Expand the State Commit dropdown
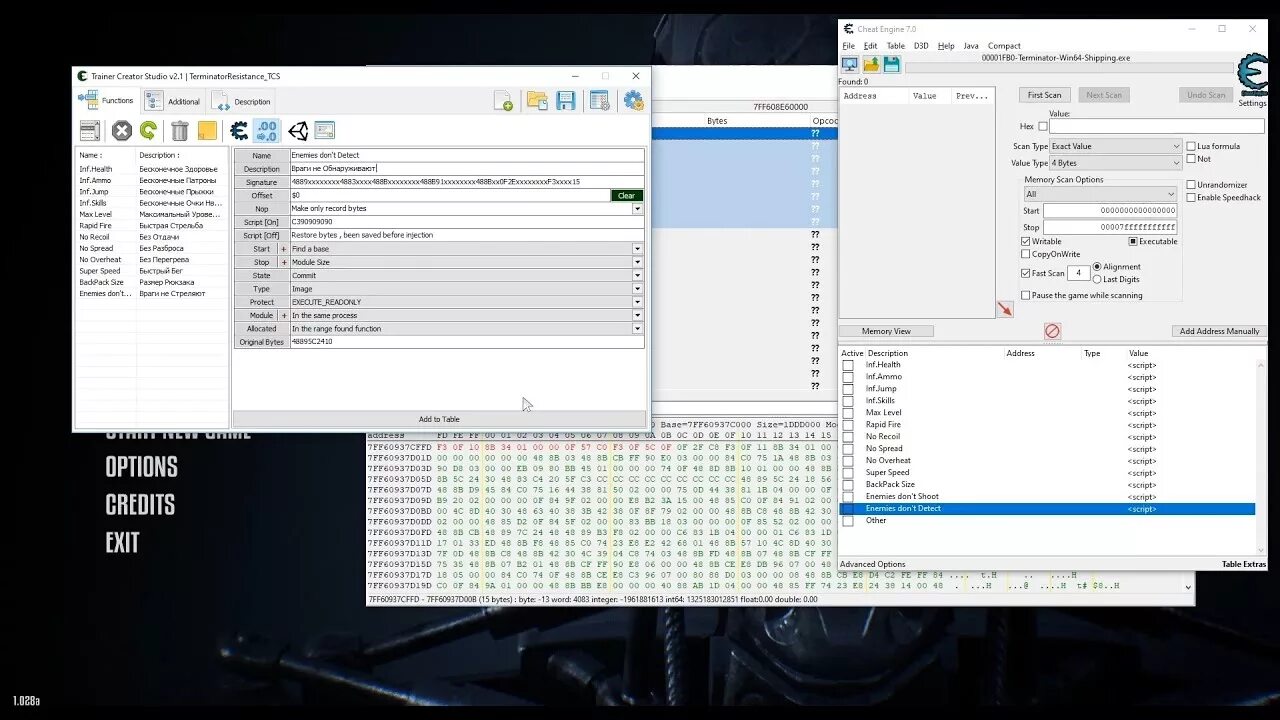 (x=637, y=275)
